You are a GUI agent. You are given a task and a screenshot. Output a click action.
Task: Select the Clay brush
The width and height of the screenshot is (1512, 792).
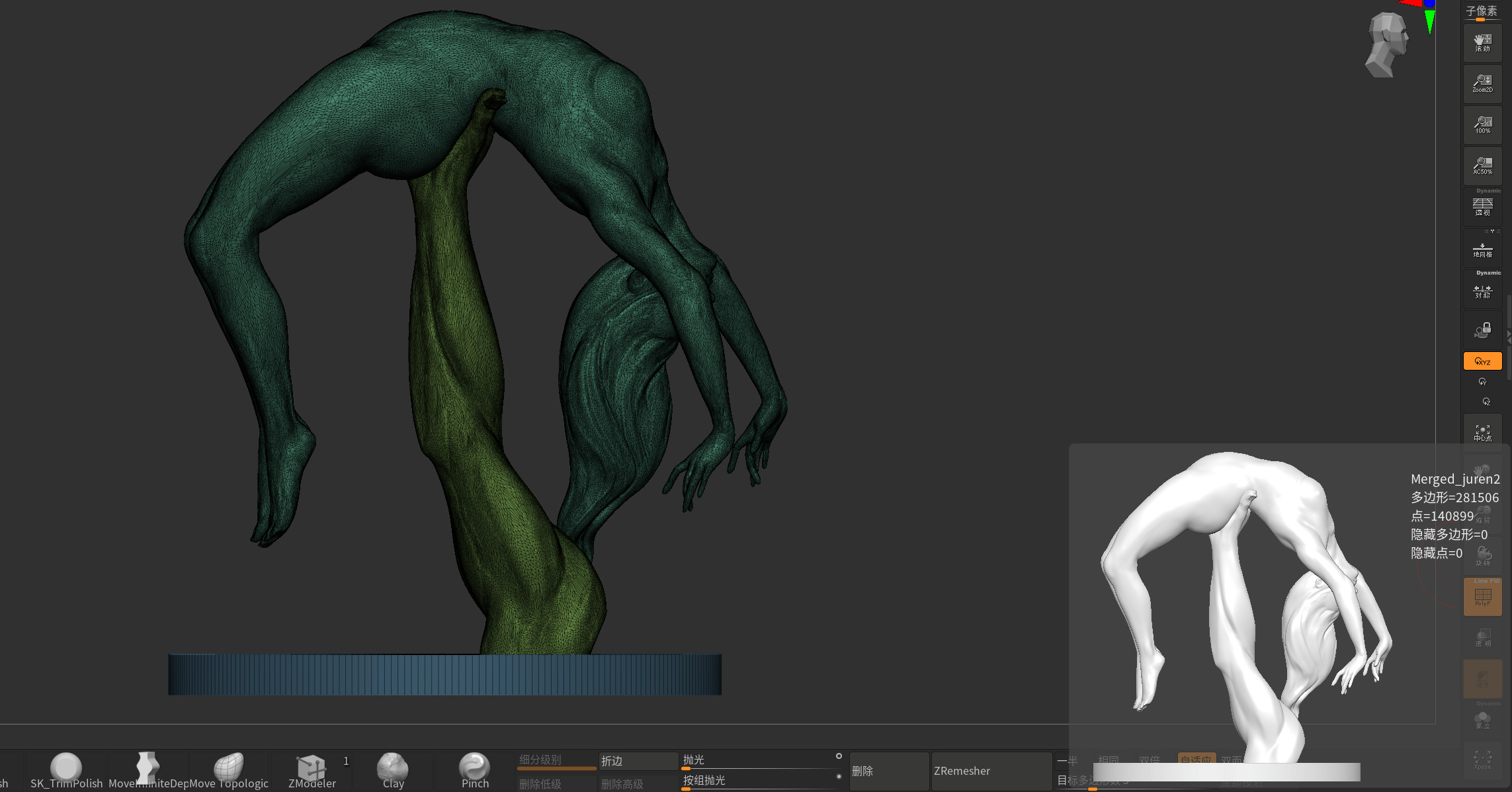393,771
